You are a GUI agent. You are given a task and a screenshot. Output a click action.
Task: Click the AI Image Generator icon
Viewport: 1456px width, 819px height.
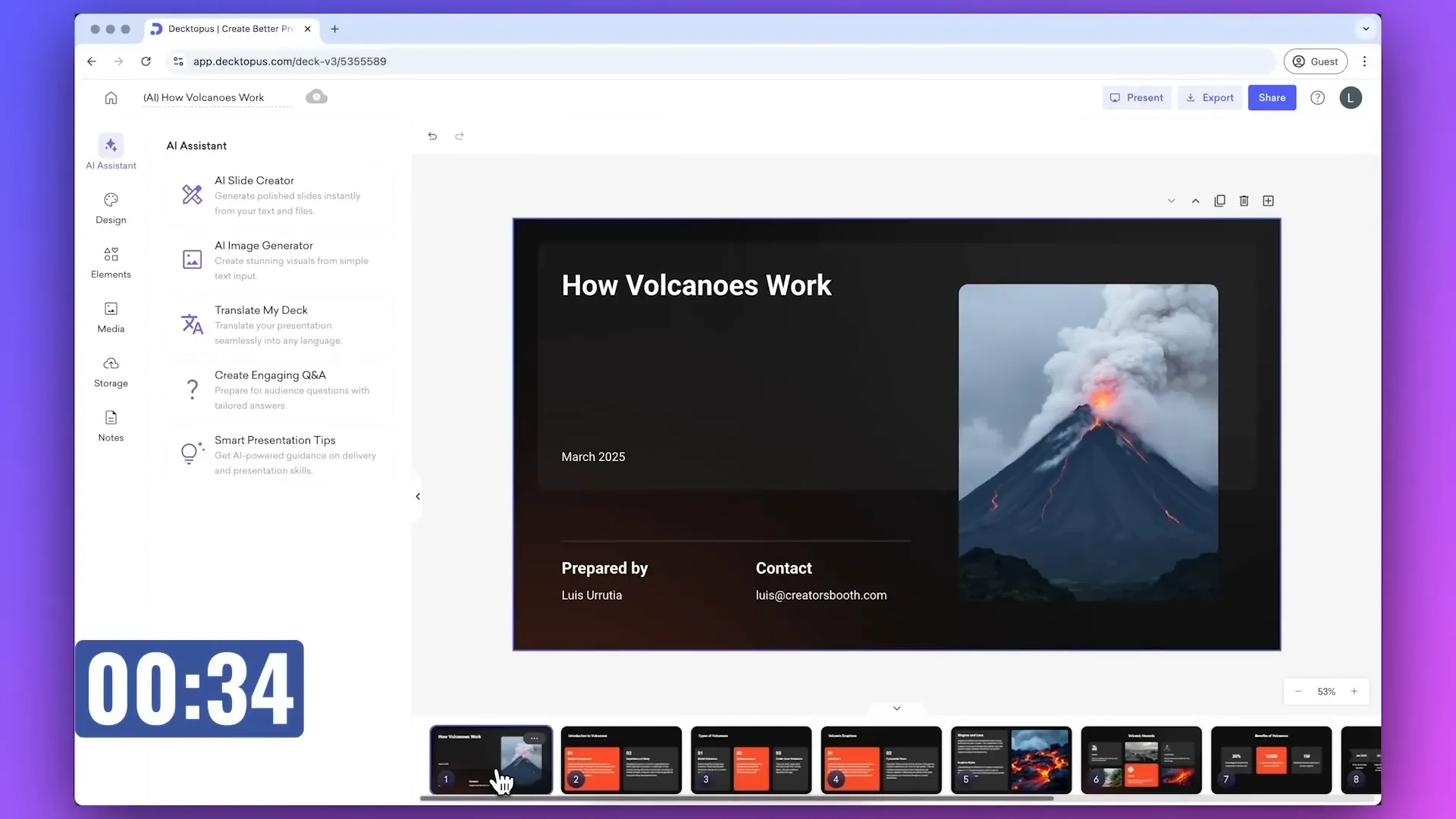pos(192,259)
